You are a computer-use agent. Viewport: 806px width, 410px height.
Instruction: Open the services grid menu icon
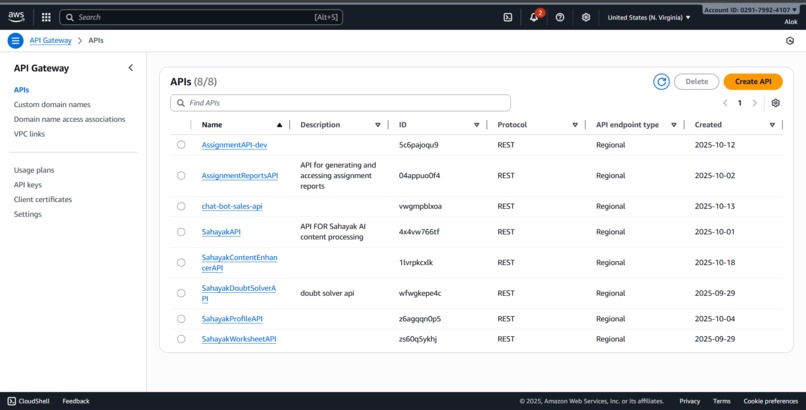point(46,17)
